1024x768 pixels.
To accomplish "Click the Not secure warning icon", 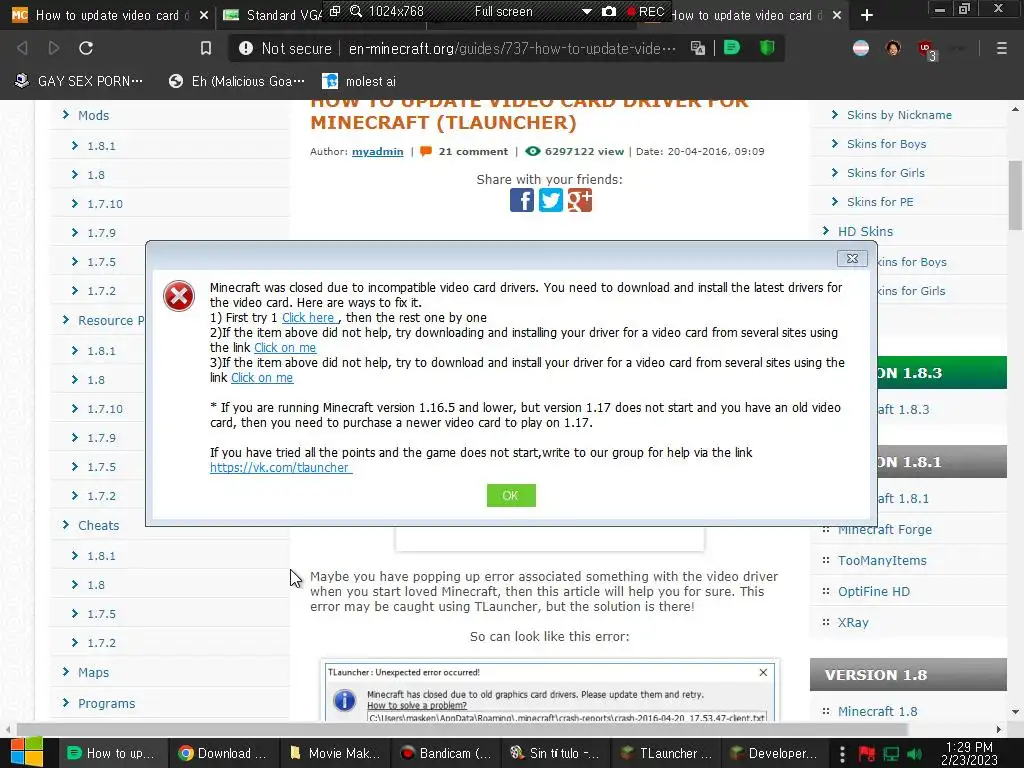I will point(246,48).
